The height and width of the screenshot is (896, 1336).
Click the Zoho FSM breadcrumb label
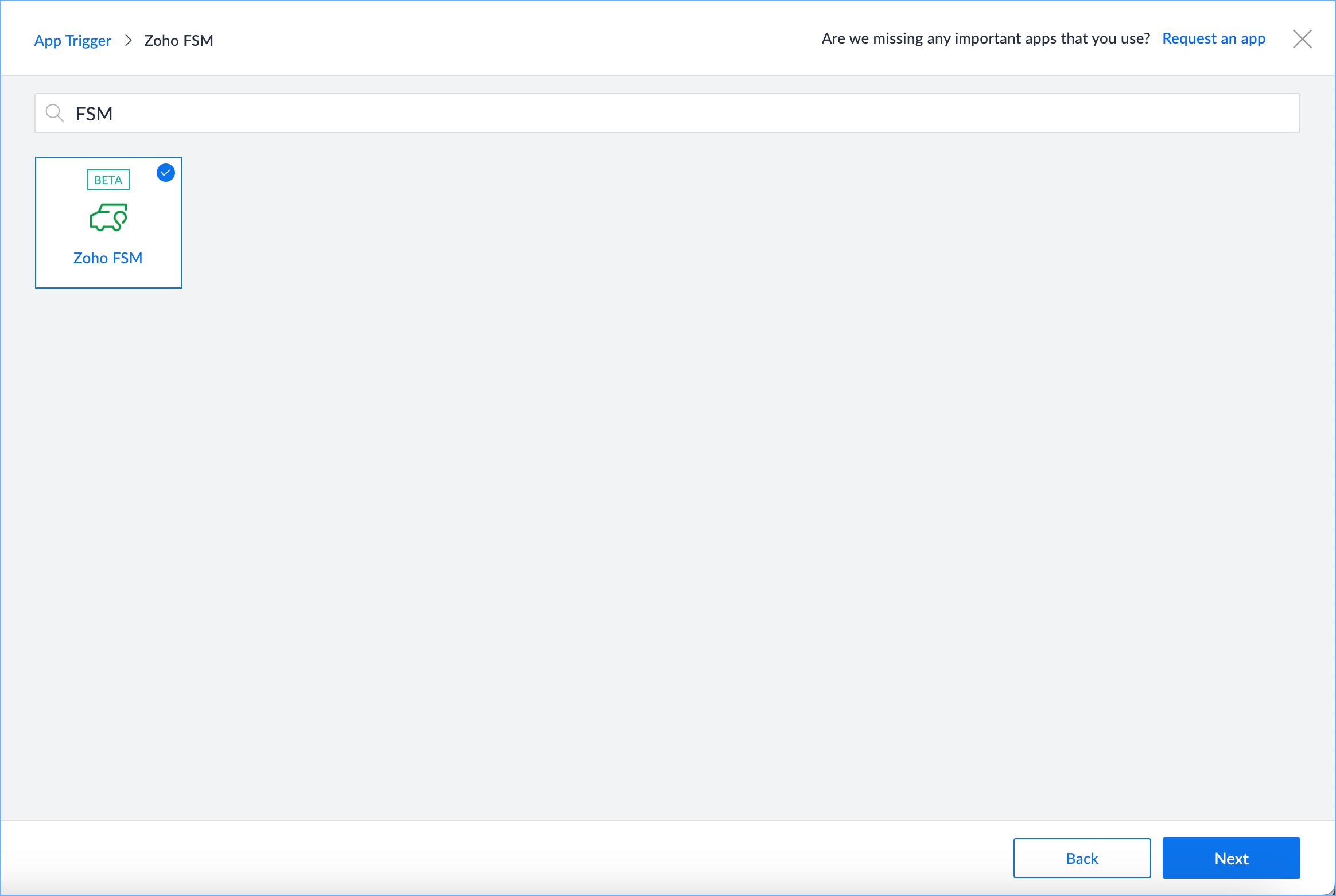pyautogui.click(x=178, y=40)
